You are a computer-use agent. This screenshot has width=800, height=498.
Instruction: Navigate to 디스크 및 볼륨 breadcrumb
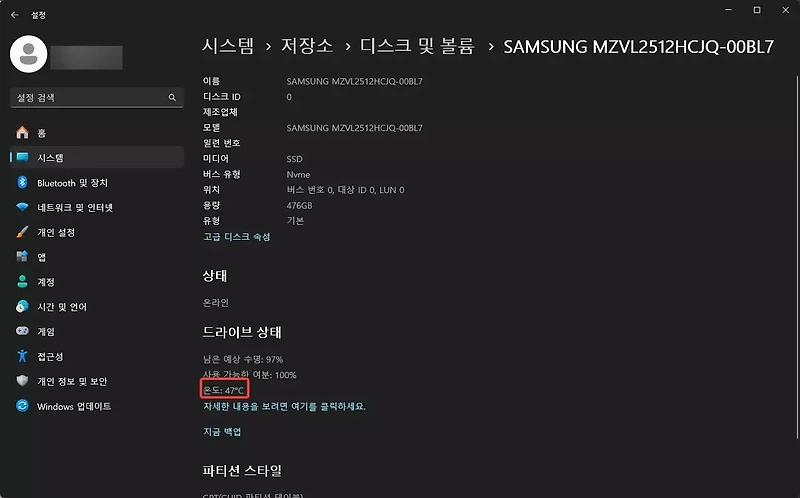point(417,46)
